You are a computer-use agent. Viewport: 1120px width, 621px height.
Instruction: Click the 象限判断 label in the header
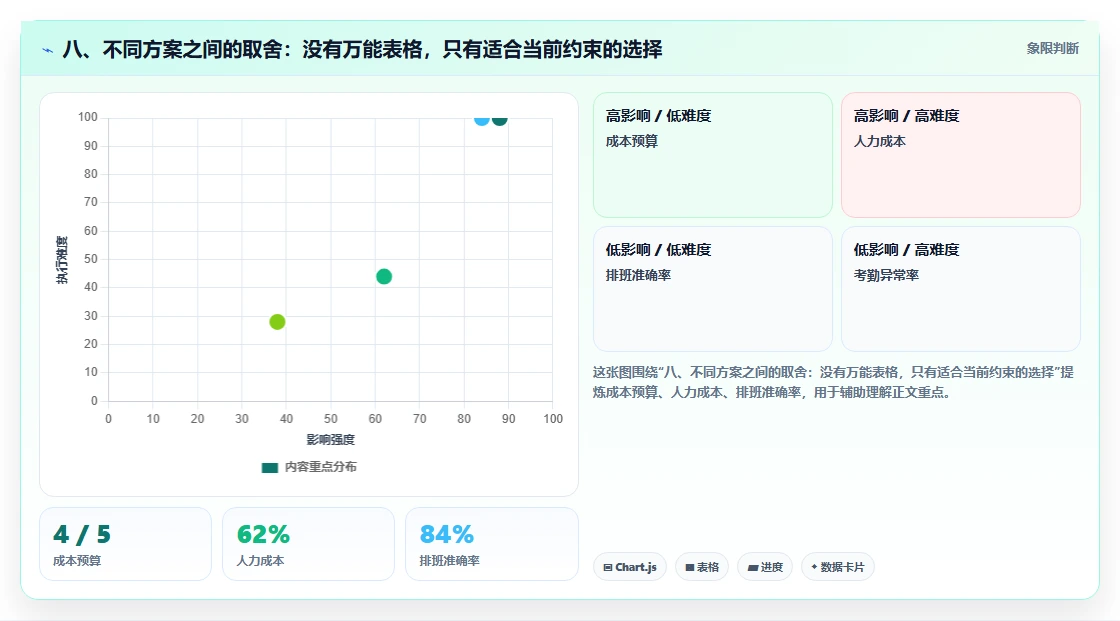point(1052,49)
